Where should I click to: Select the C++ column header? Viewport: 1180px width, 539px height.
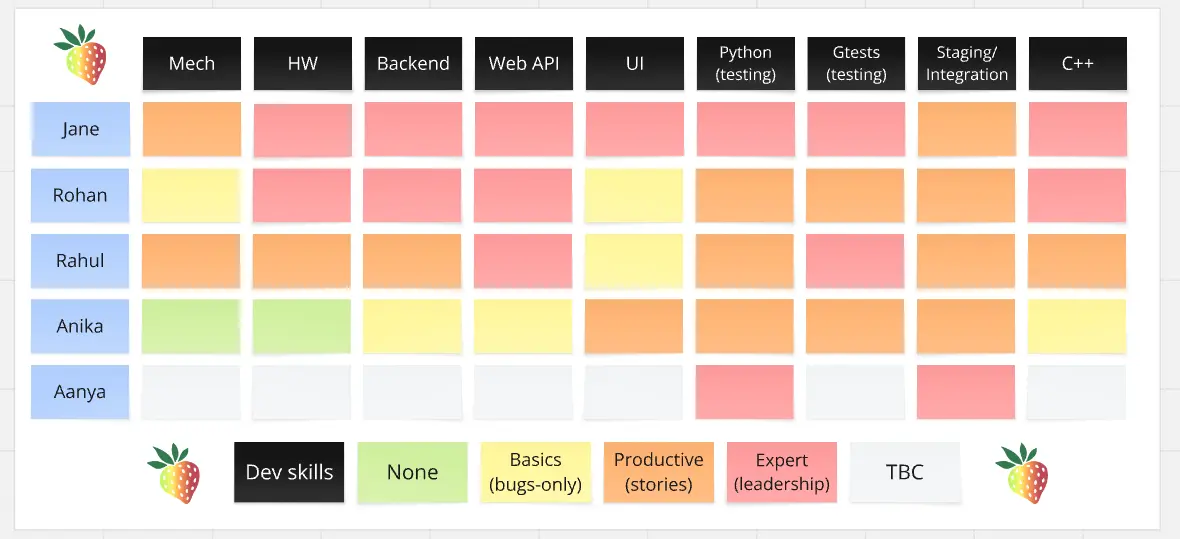1077,63
